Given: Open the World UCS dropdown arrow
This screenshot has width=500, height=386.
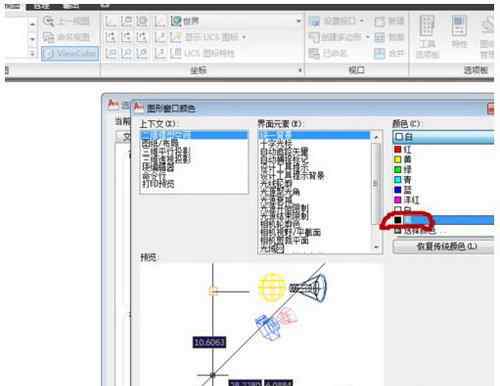Looking at the screenshot, I should point(298,21).
